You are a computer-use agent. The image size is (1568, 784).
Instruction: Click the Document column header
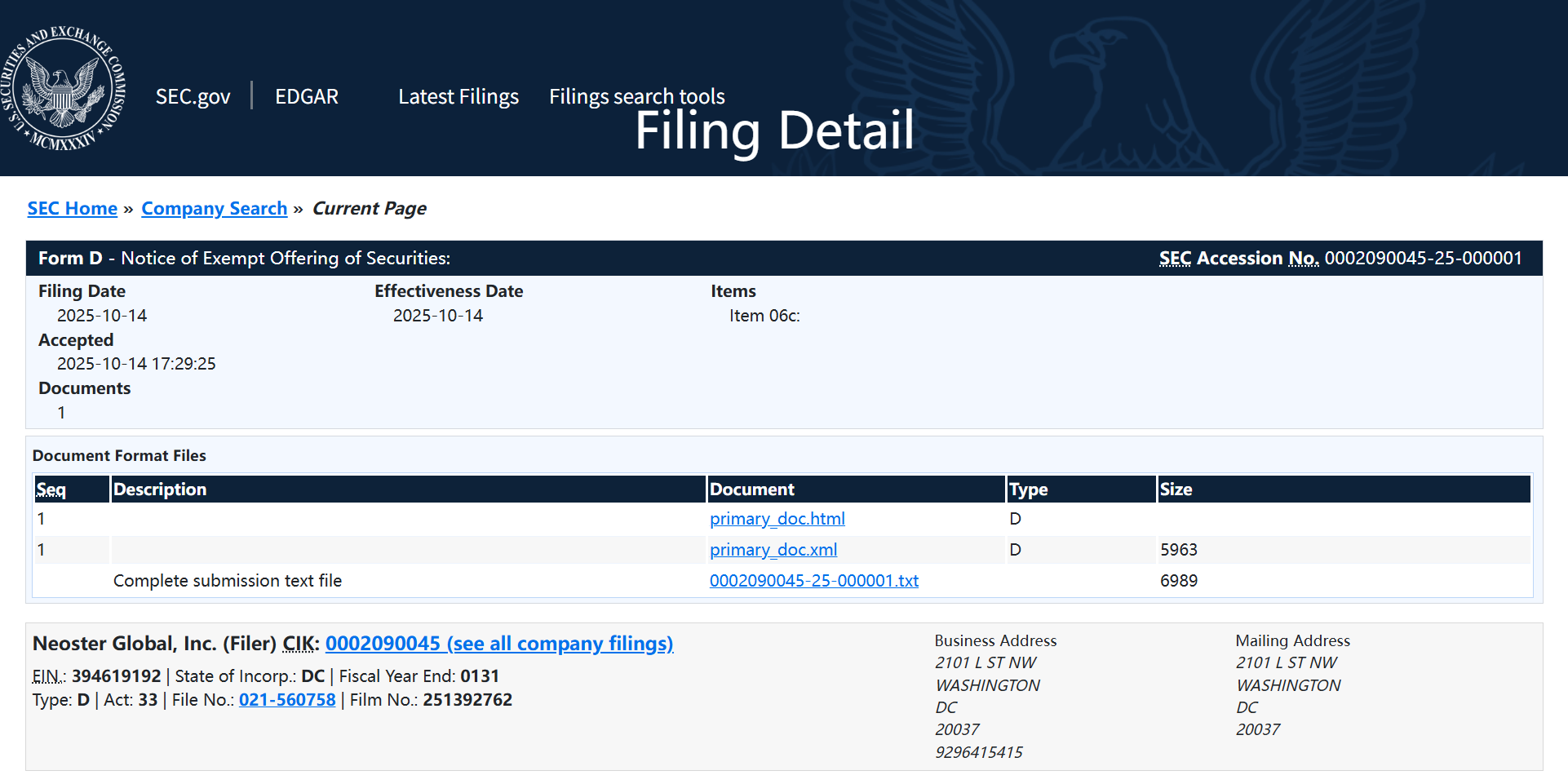pos(752,489)
